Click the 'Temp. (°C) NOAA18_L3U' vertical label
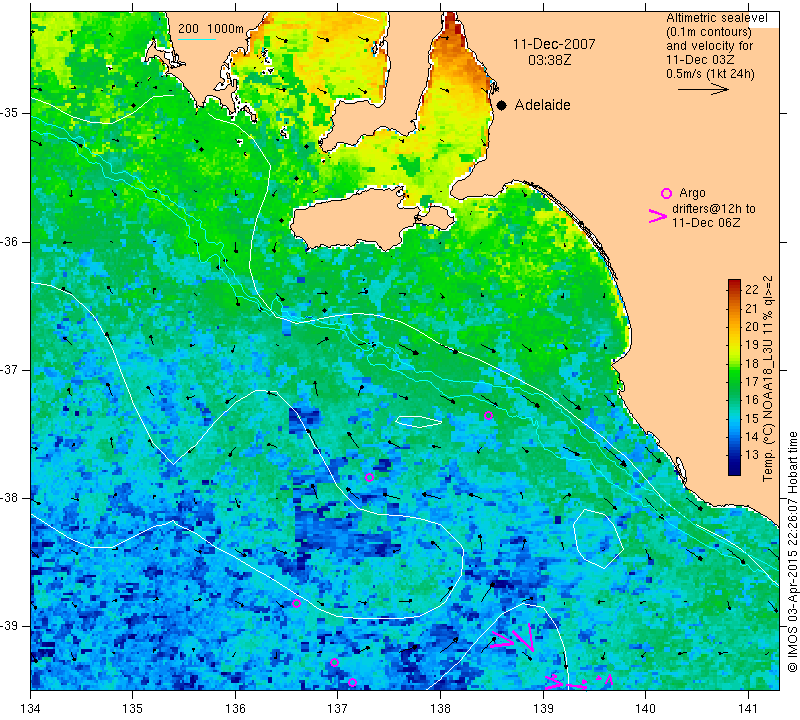The height and width of the screenshot is (720, 800). [768, 413]
